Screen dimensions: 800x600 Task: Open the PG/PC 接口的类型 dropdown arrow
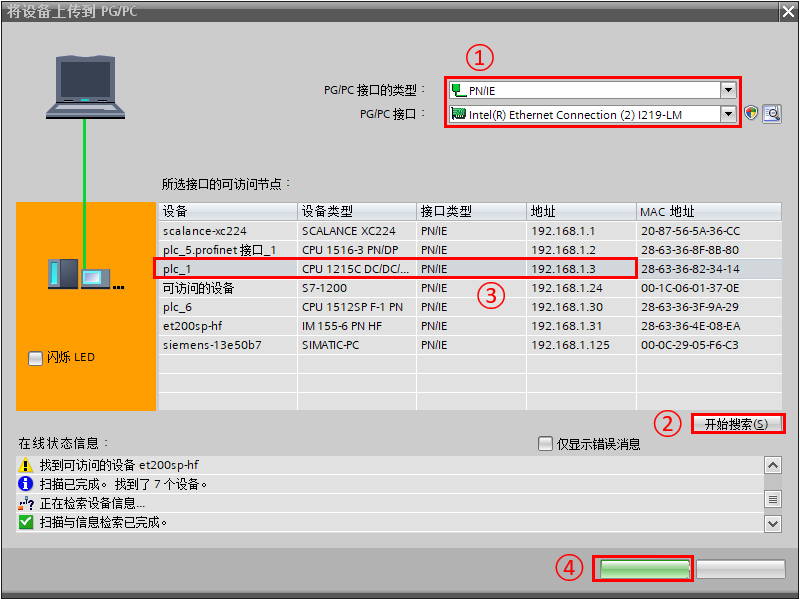pyautogui.click(x=728, y=90)
